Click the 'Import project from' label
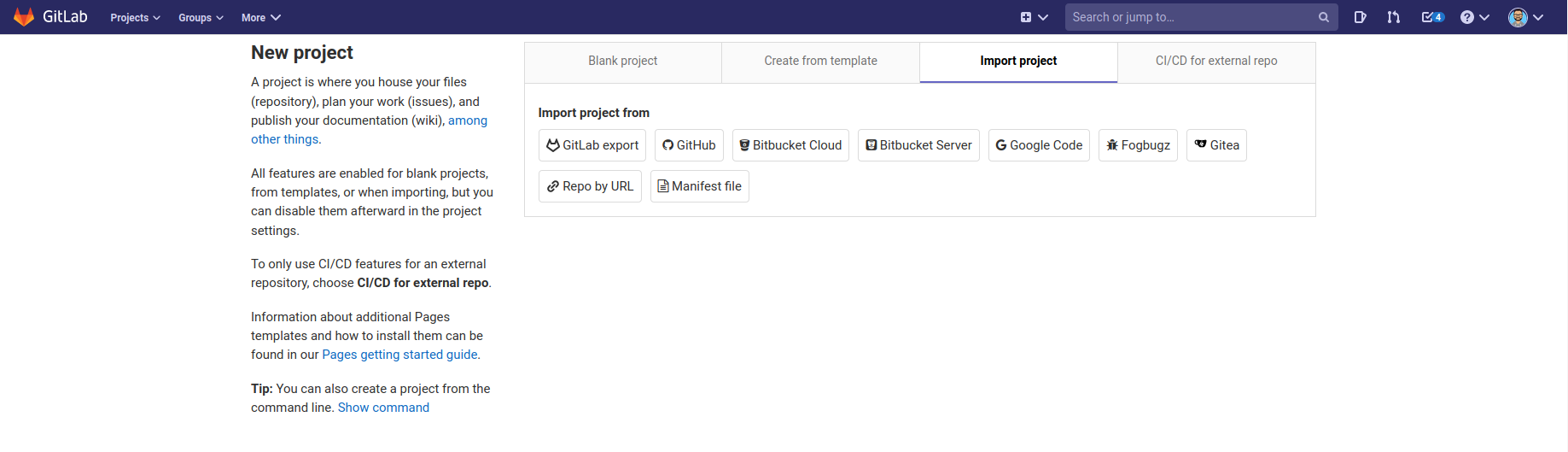1568x452 pixels. point(594,113)
